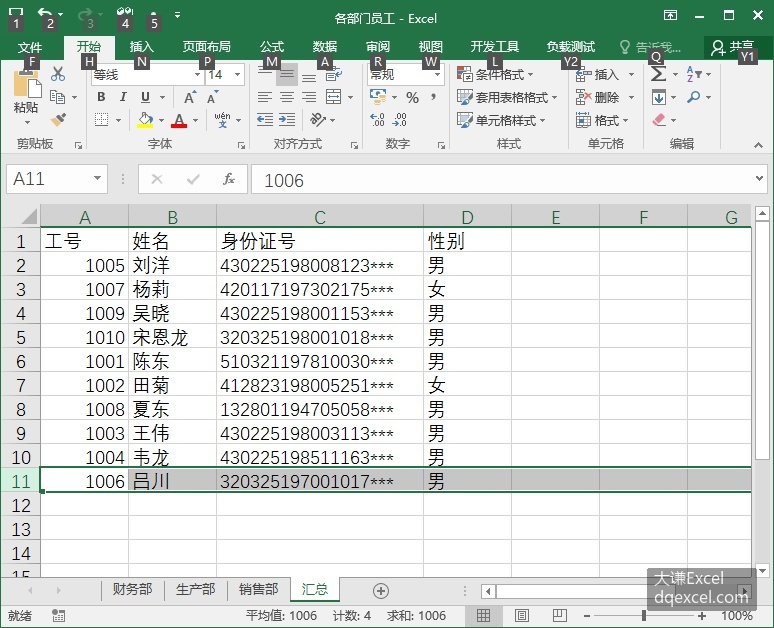The width and height of the screenshot is (774, 628).
Task: Collapse the ribbon with chevron arrow
Action: pos(758,145)
